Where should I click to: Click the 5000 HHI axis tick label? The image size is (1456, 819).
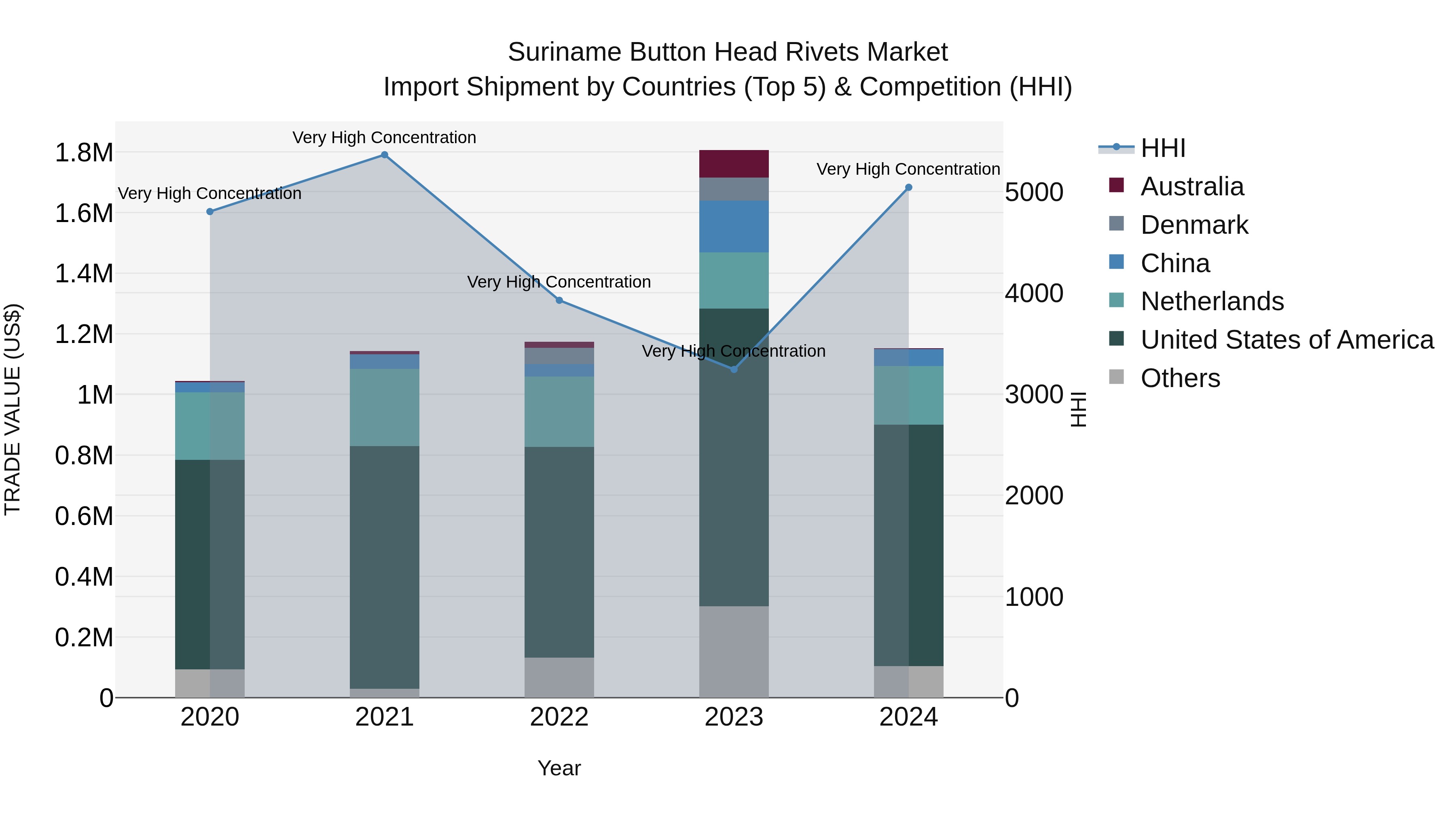tap(1034, 192)
